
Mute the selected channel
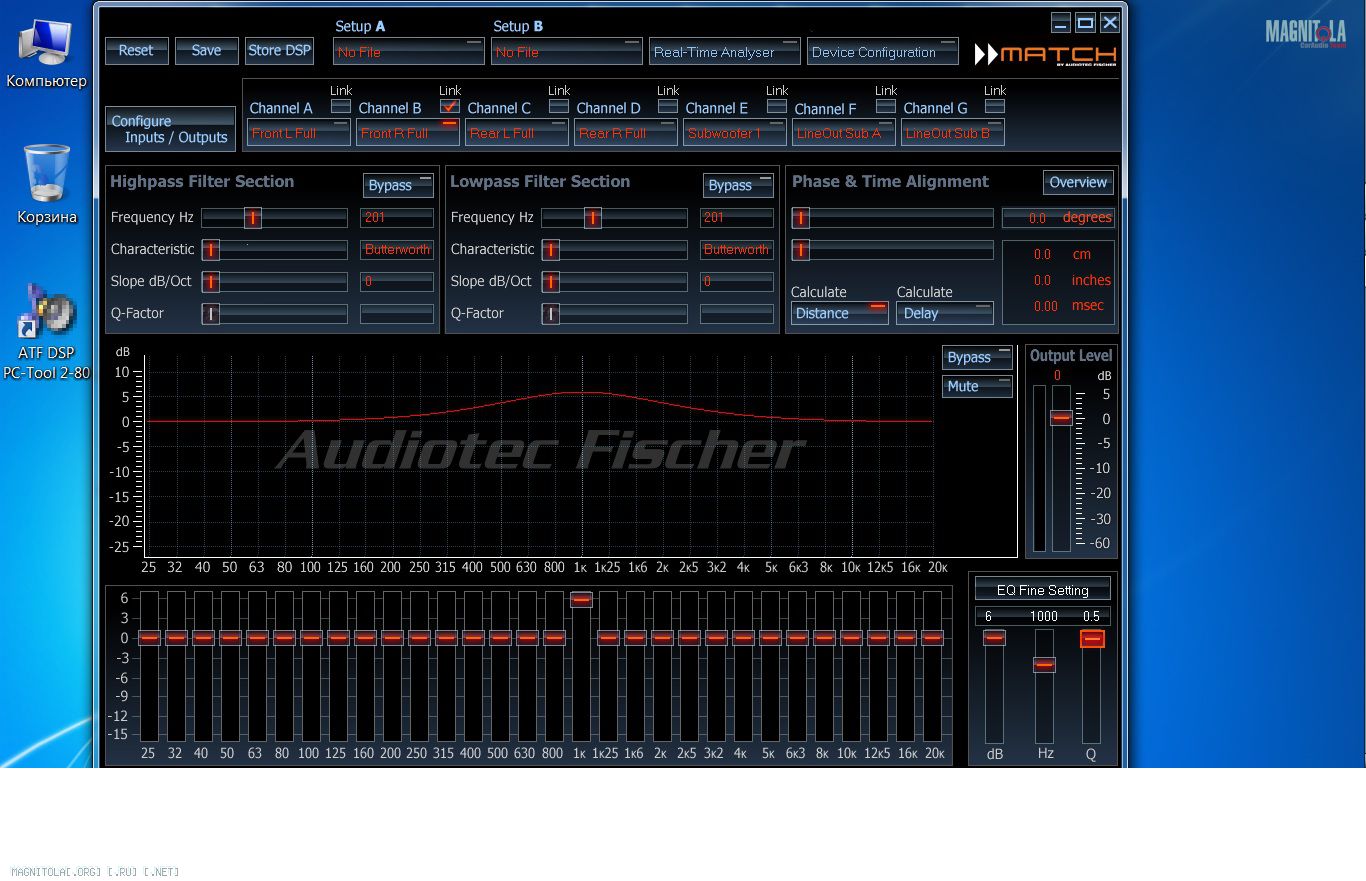coord(977,386)
